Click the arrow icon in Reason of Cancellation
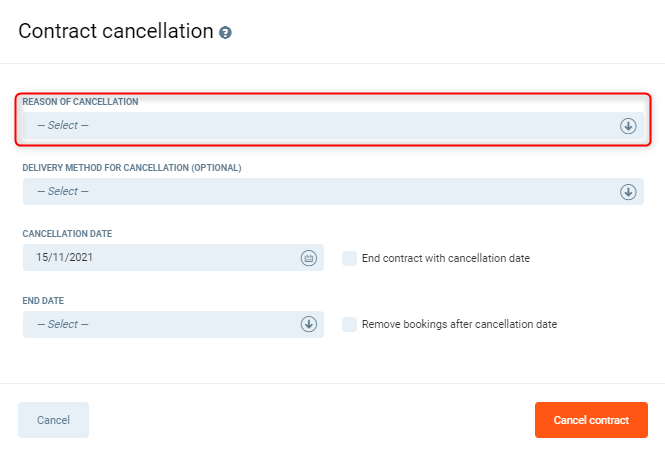The image size is (665, 456). 628,126
